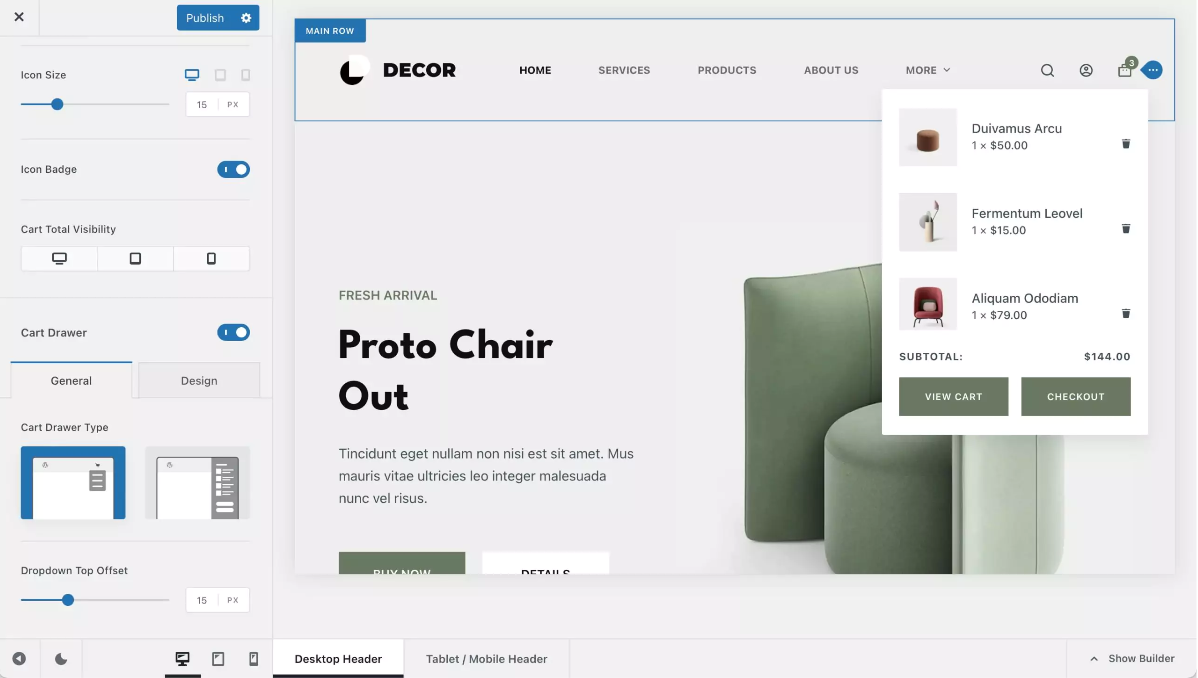Expand Show Builder panel
1198x678 pixels.
click(1132, 659)
